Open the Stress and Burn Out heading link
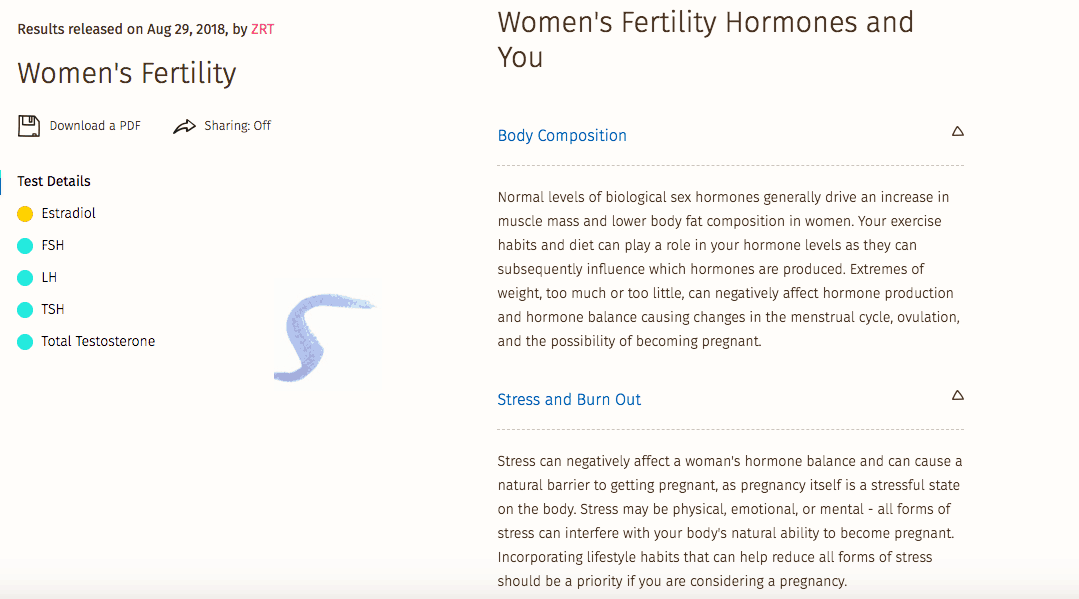This screenshot has width=1079, height=599. [569, 399]
